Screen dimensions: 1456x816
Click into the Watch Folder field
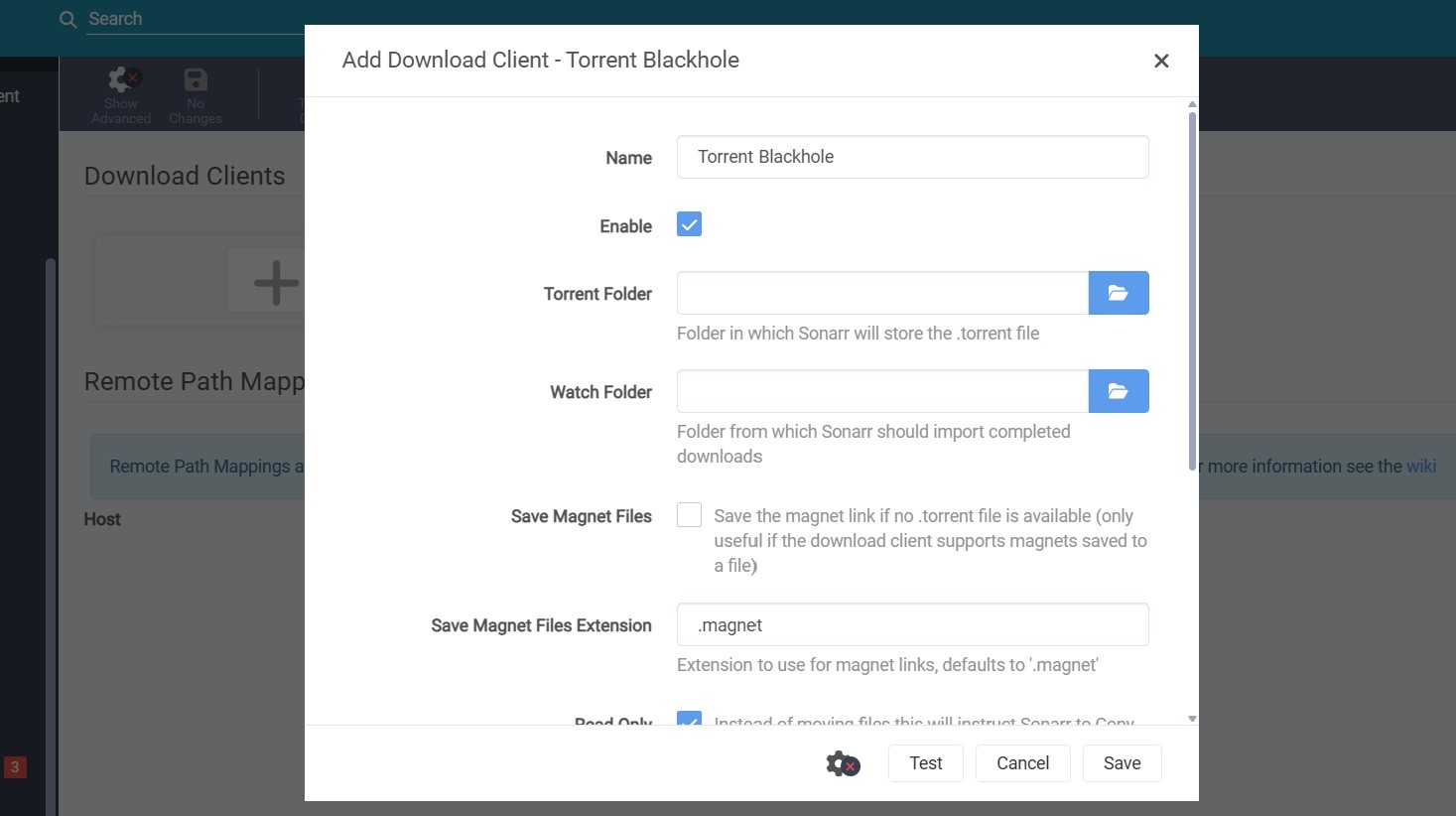click(x=882, y=391)
